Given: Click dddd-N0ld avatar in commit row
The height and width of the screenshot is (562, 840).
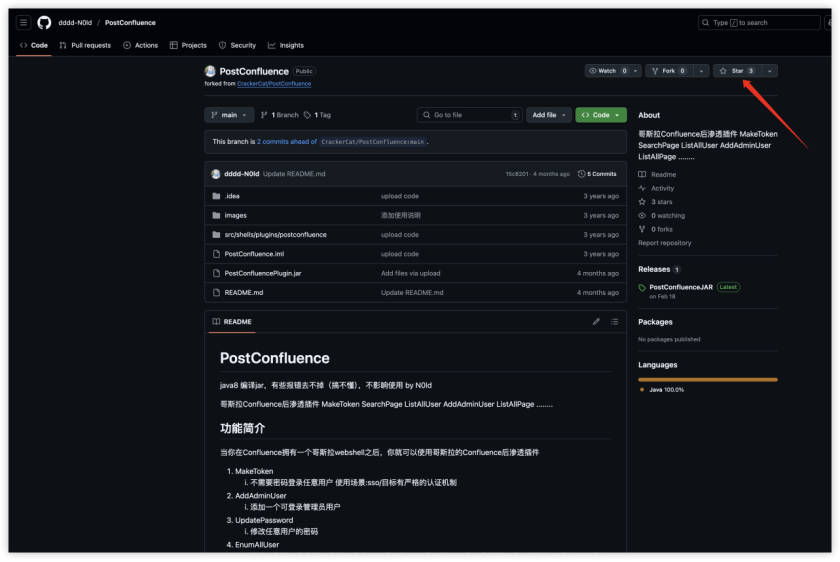Looking at the screenshot, I should pyautogui.click(x=216, y=174).
